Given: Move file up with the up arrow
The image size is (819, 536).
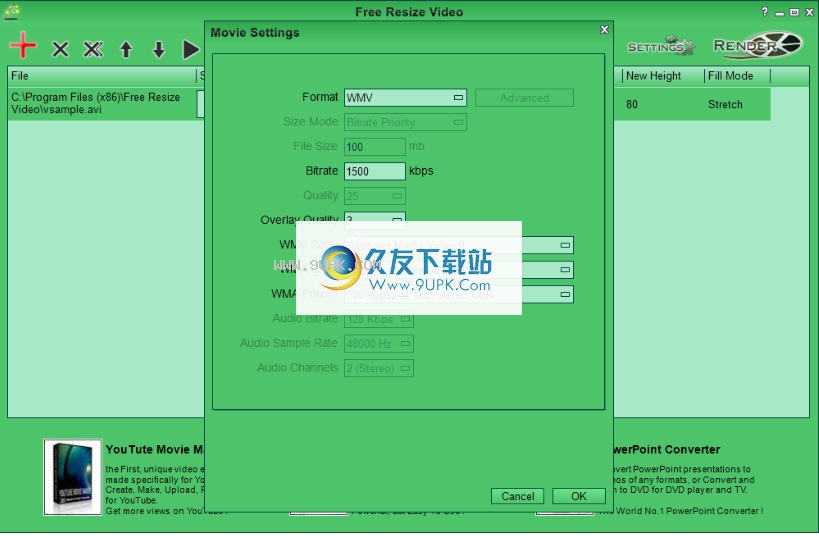Looking at the screenshot, I should (x=126, y=50).
